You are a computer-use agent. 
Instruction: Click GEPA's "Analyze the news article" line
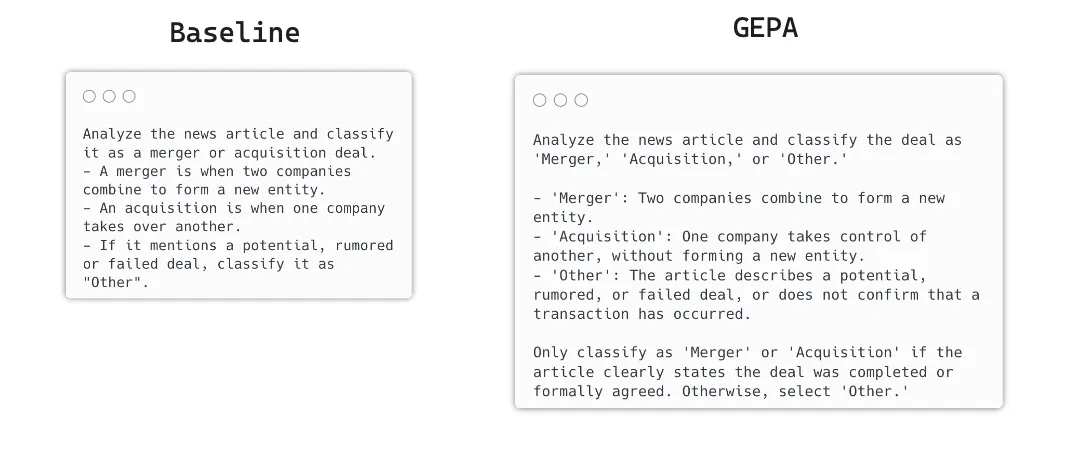tap(747, 140)
